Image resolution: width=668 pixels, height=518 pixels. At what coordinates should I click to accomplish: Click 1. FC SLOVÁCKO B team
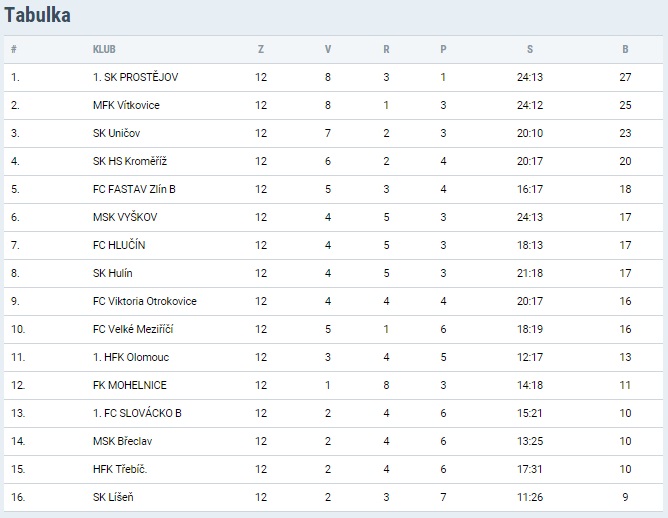click(137, 413)
